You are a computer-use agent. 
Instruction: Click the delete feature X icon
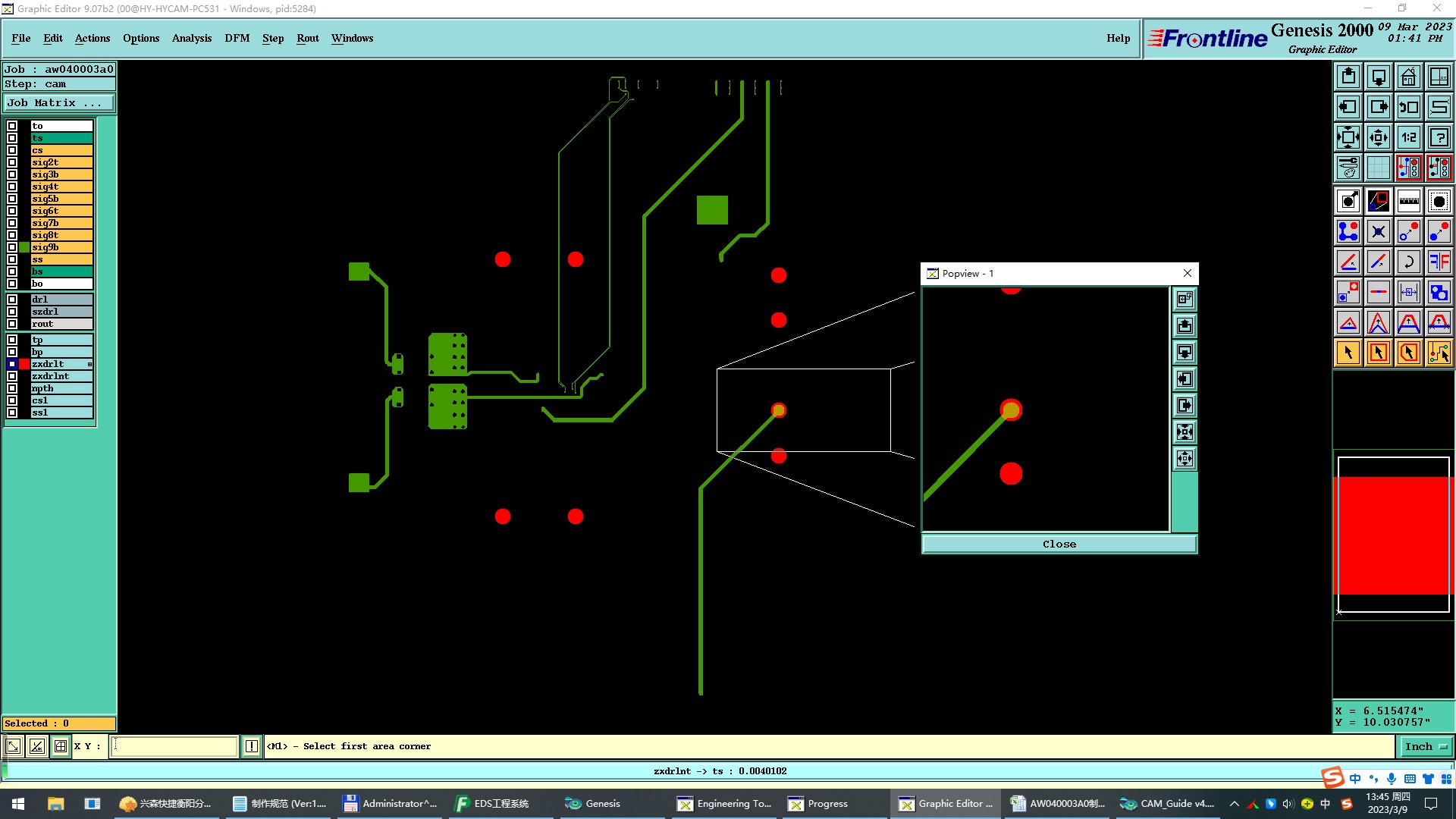(1378, 231)
